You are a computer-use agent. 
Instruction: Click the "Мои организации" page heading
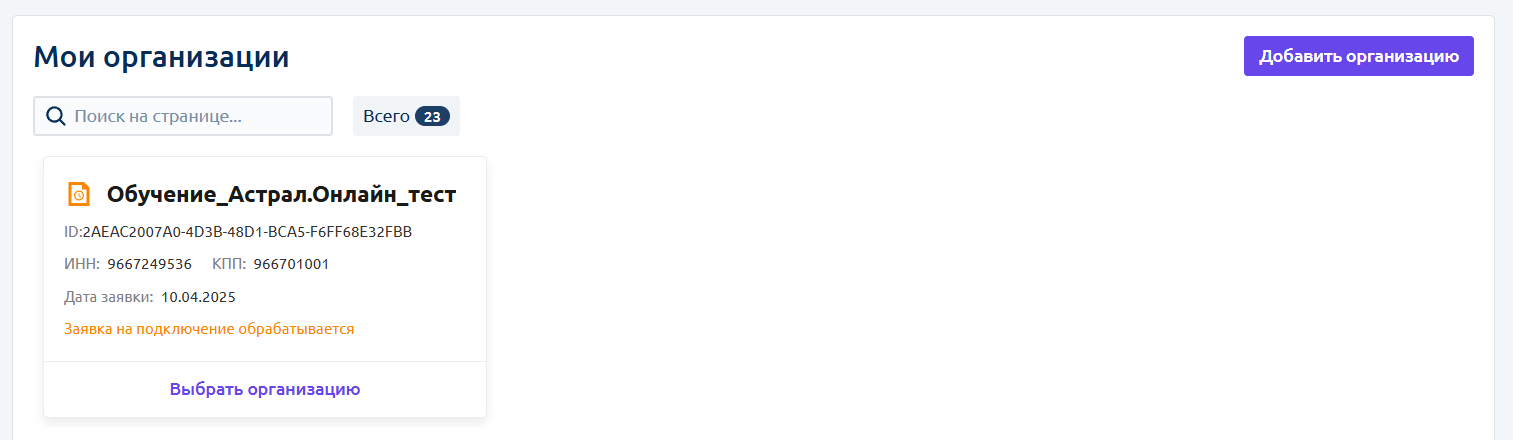[162, 57]
